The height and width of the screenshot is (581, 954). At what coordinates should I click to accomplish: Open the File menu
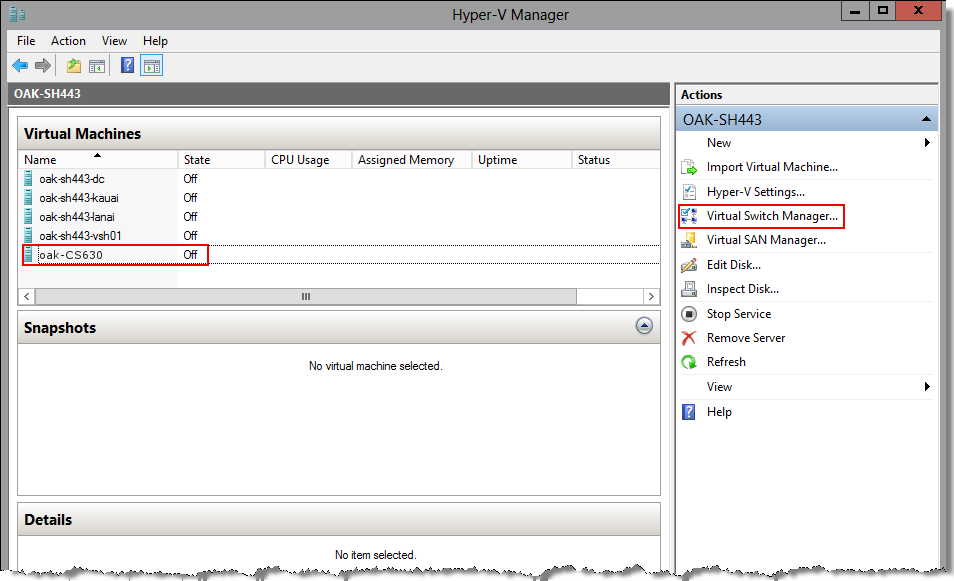pos(26,41)
